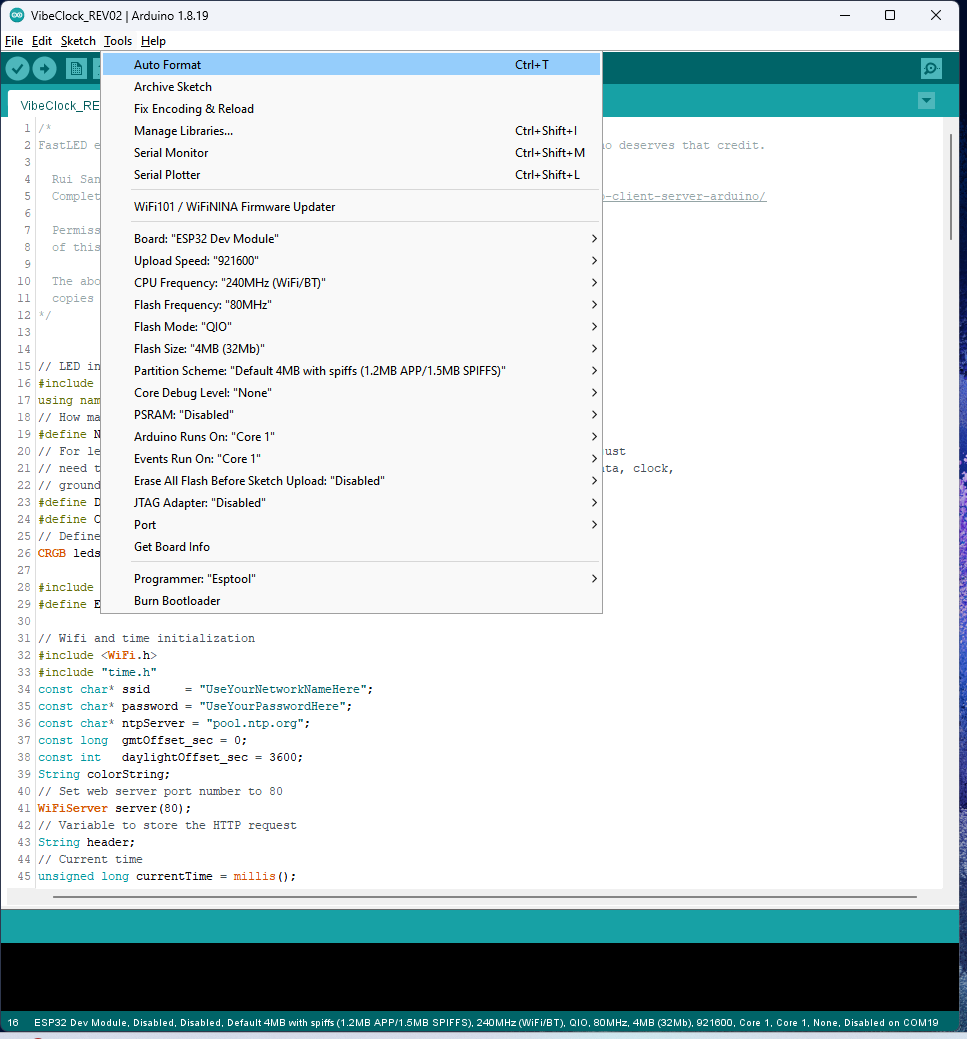Viewport: 967px width, 1039px height.
Task: Expand Core Debug Level: "None" submenu
Action: coord(351,393)
